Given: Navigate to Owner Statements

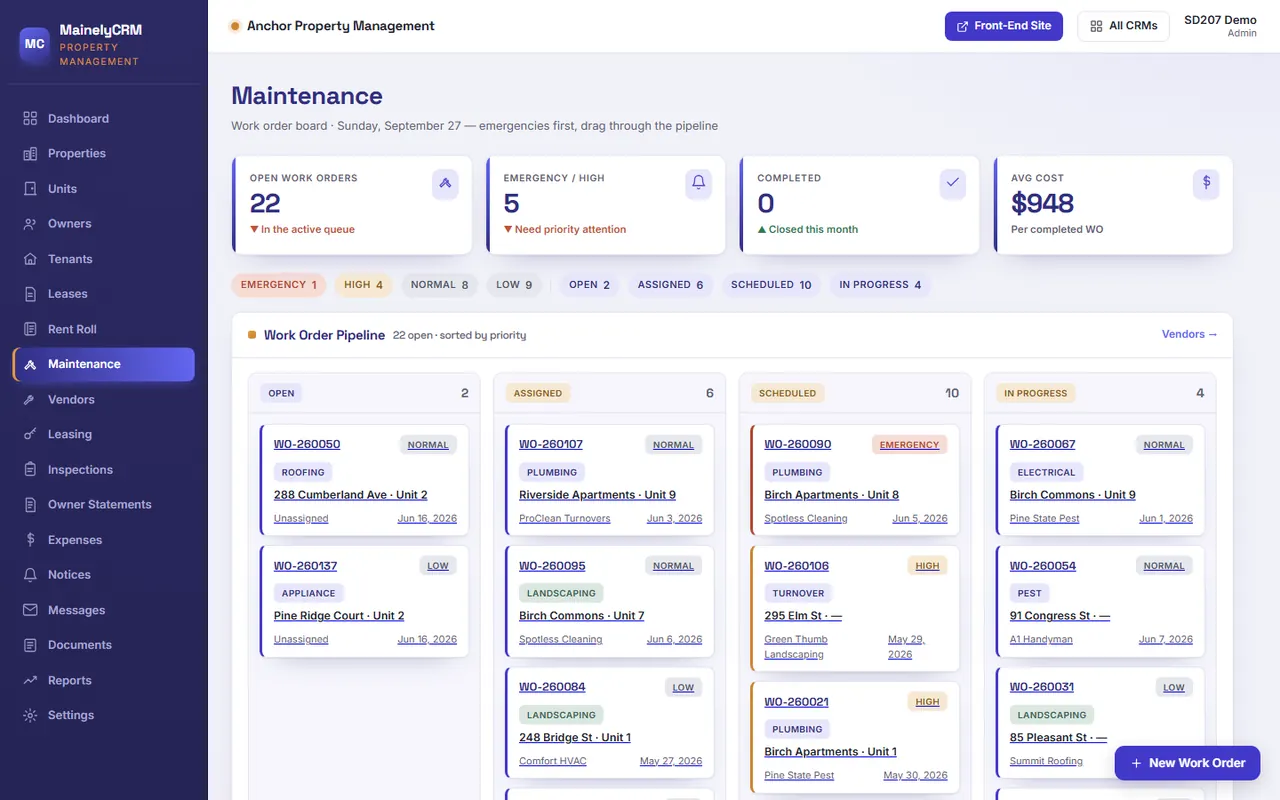Looking at the screenshot, I should (x=104, y=504).
